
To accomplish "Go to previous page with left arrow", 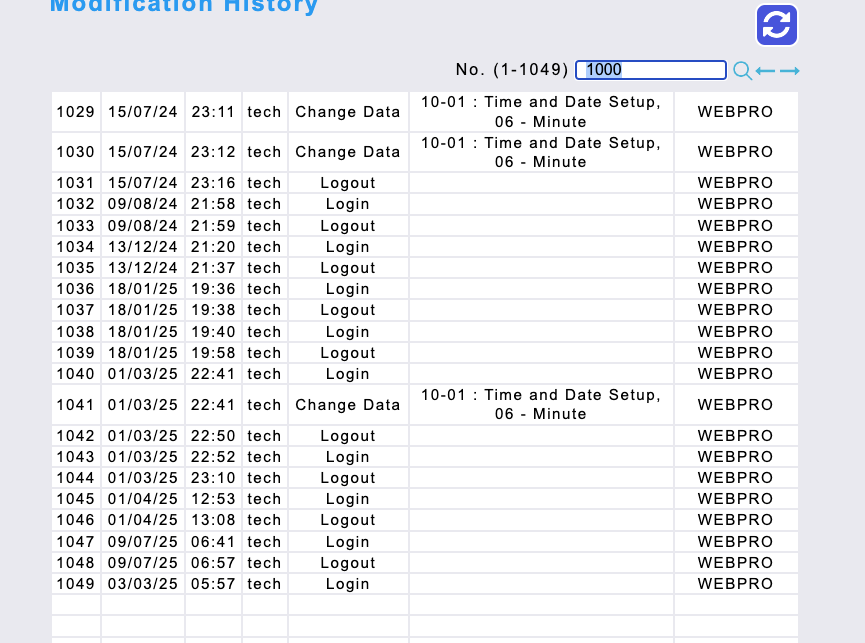I will coord(765,70).
